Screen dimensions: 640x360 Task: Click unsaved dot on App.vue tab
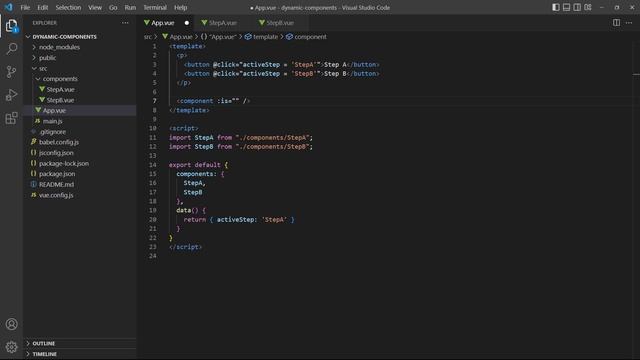click(x=187, y=23)
